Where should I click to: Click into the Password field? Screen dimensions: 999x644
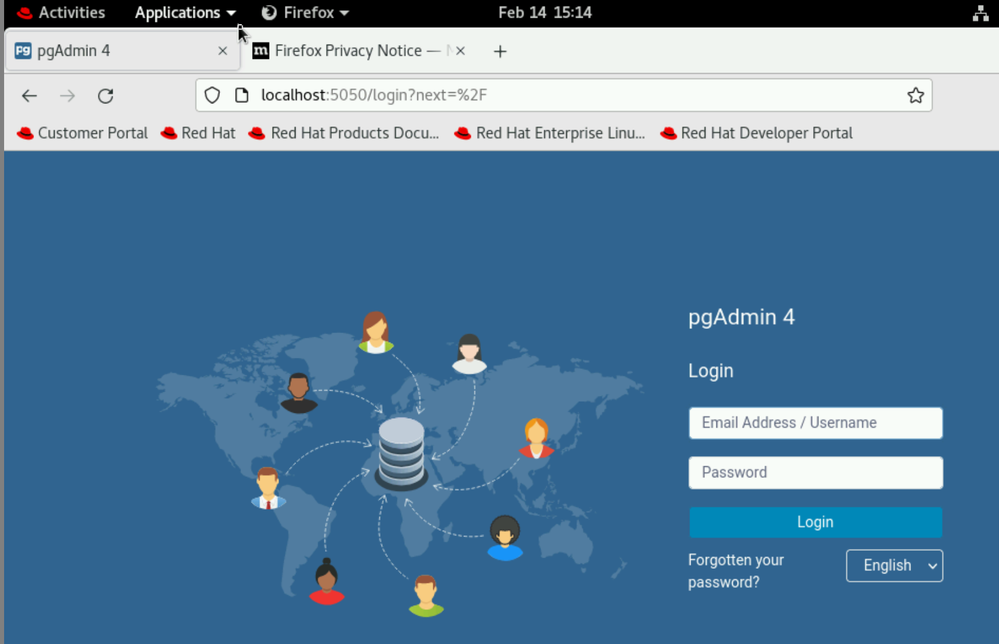815,473
